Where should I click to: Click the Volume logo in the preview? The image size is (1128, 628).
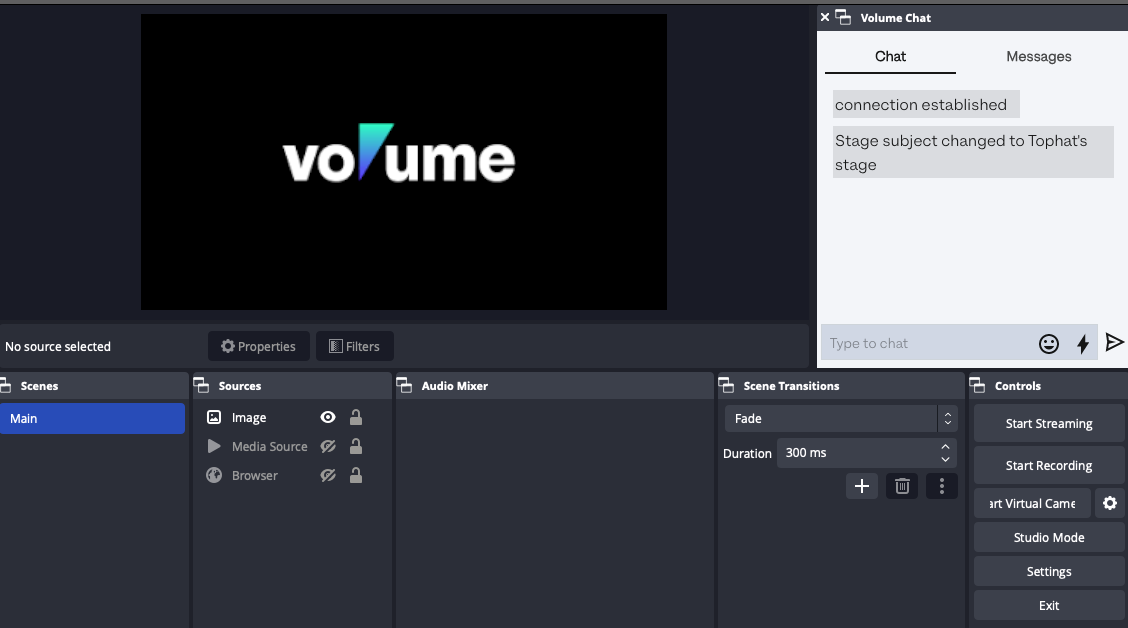click(399, 153)
